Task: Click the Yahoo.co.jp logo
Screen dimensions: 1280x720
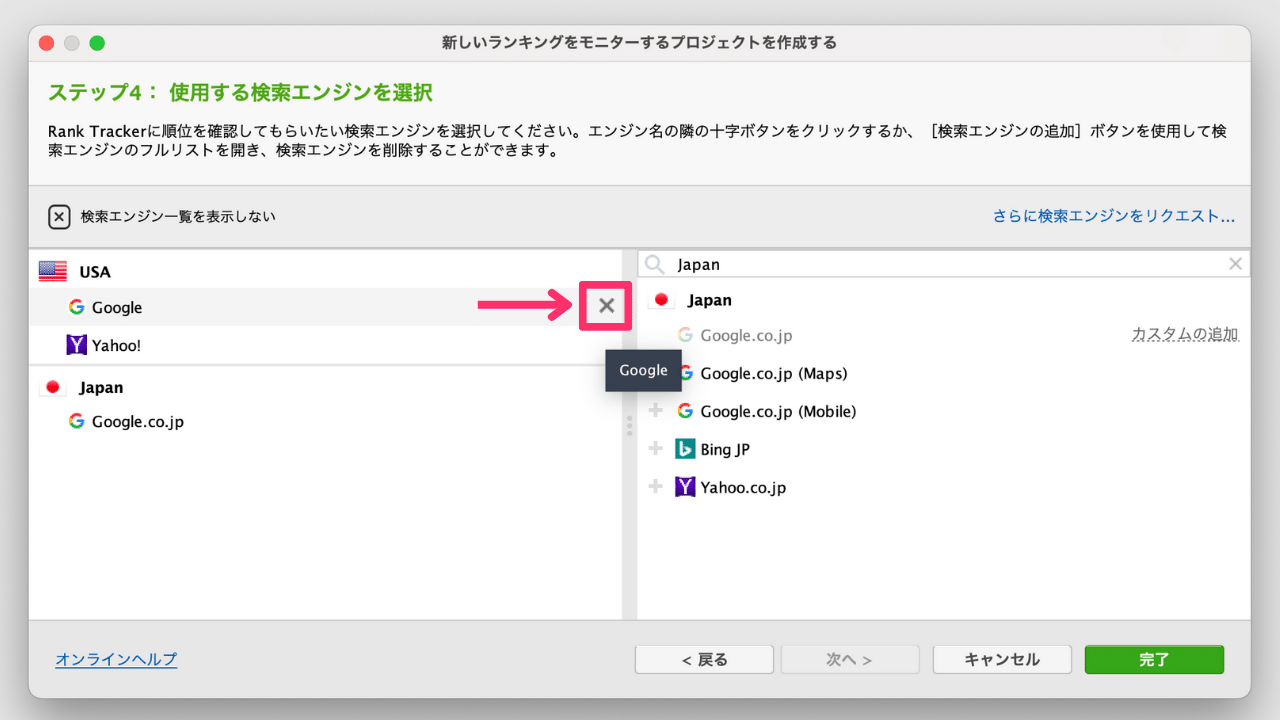Action: 685,487
